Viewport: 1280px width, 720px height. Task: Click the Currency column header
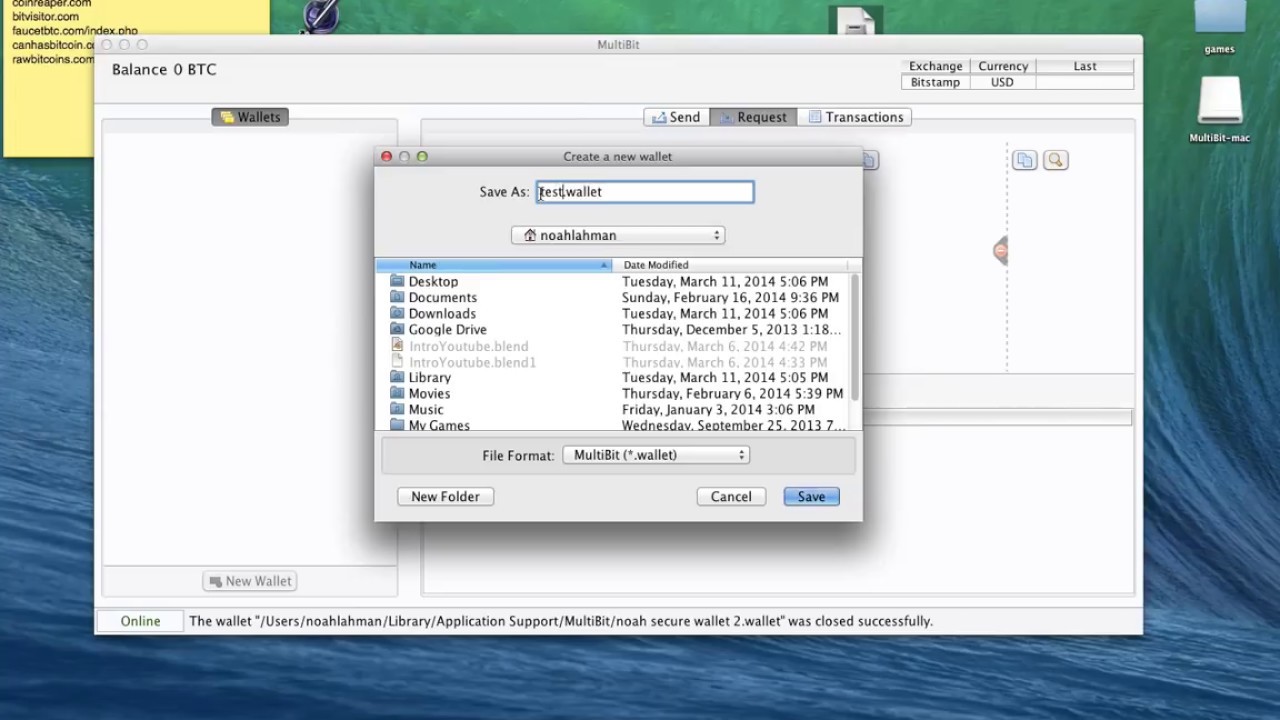(x=1002, y=66)
